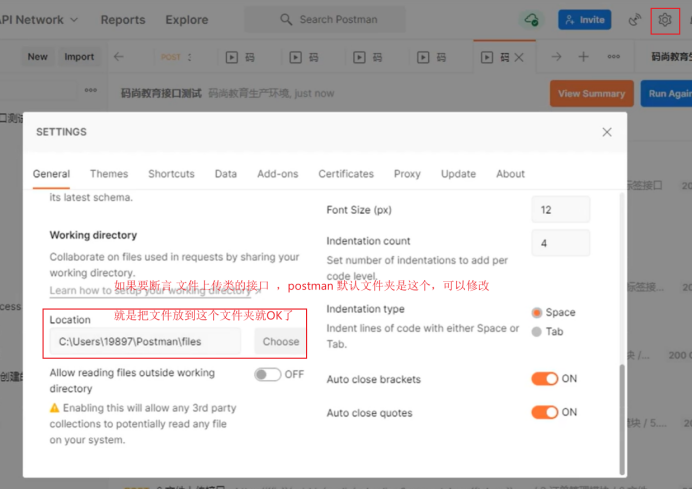Click the Search Postman field
This screenshot has height=490, width=692.
tap(325, 19)
